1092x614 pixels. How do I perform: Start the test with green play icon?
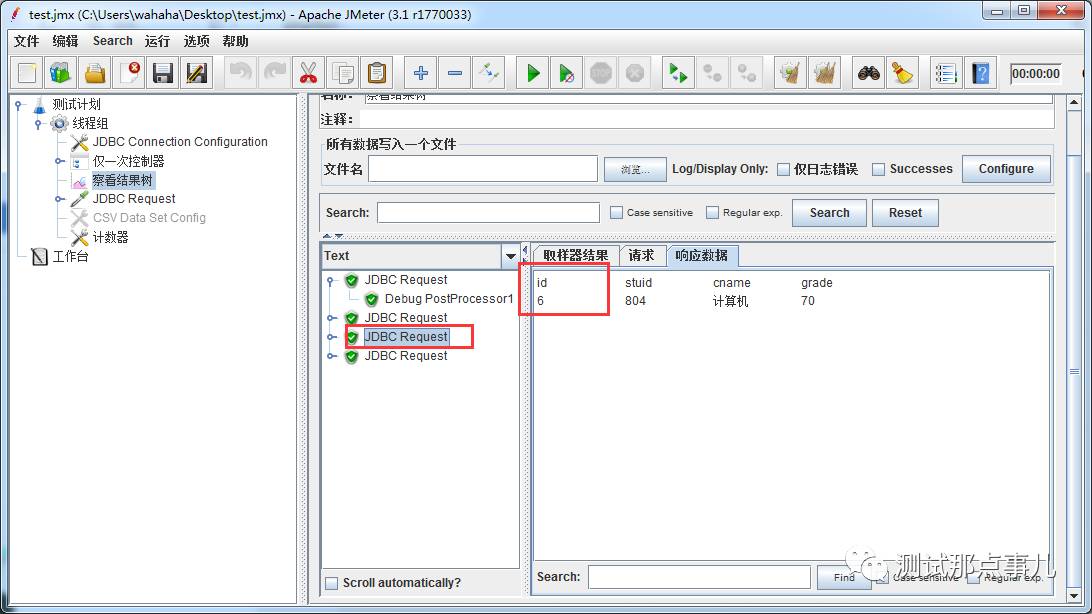click(x=533, y=73)
